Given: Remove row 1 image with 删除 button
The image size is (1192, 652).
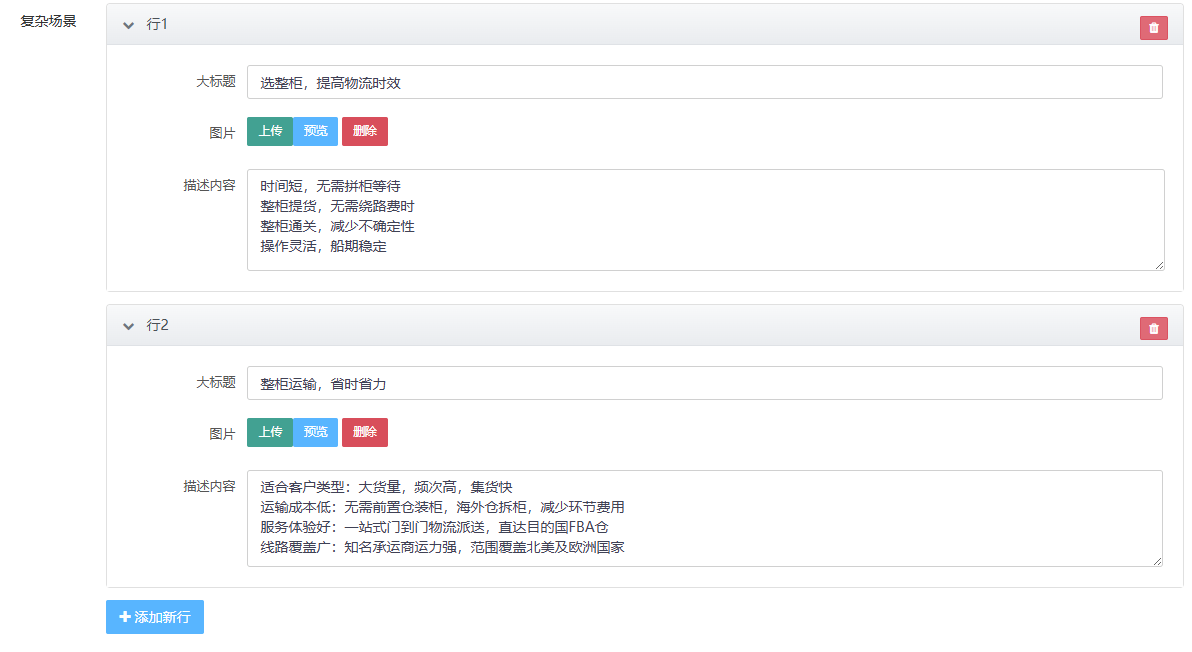Looking at the screenshot, I should pyautogui.click(x=364, y=131).
